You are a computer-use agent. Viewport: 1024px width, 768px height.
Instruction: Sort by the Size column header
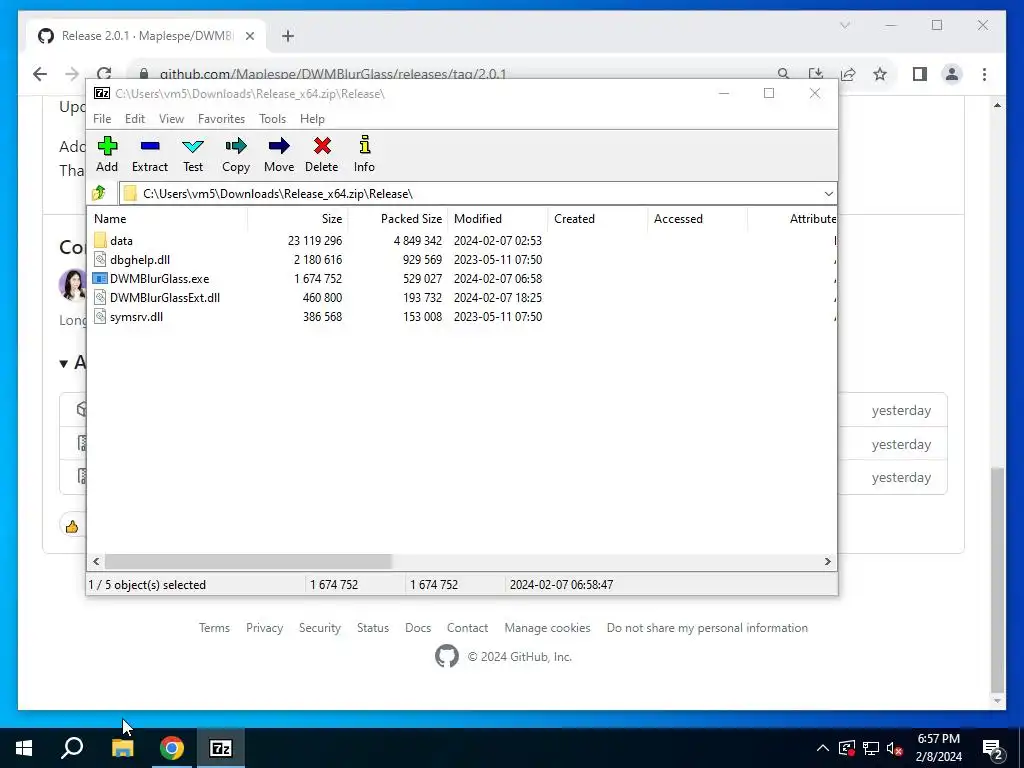pos(297,219)
